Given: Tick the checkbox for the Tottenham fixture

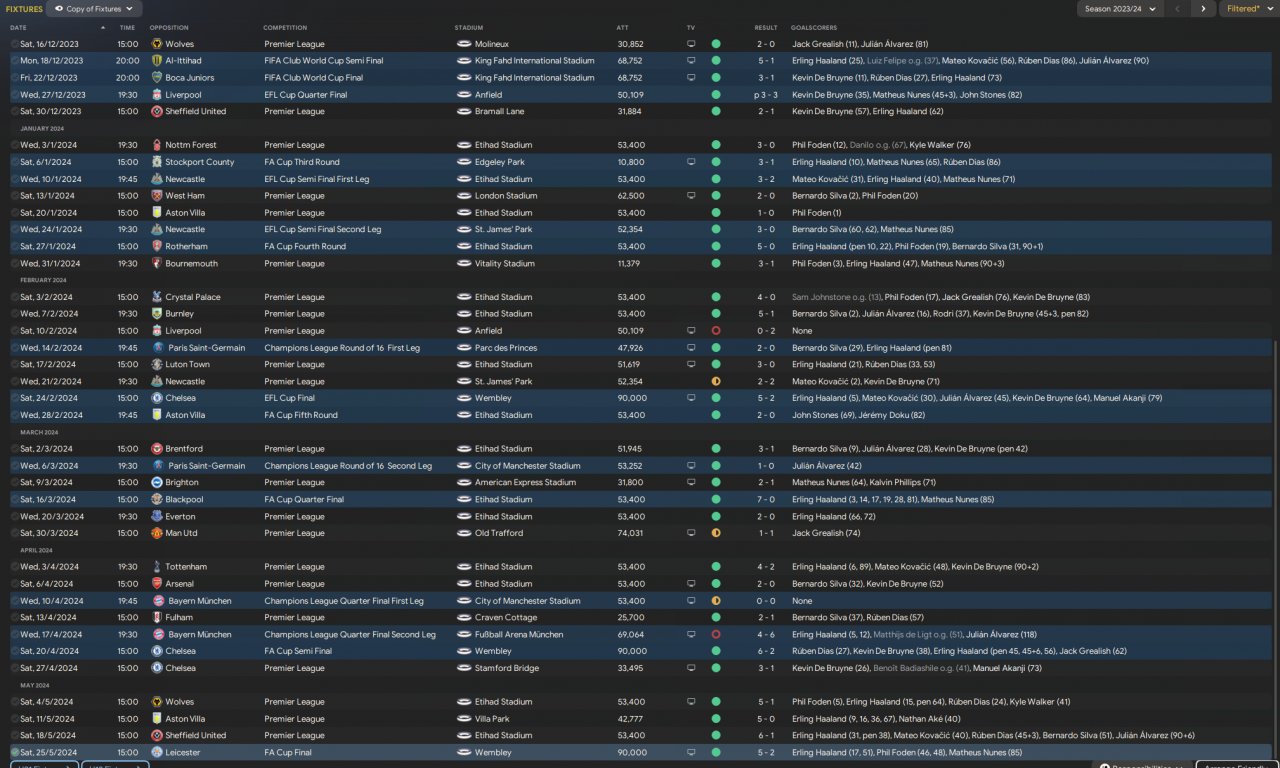Looking at the screenshot, I should tap(15, 567).
